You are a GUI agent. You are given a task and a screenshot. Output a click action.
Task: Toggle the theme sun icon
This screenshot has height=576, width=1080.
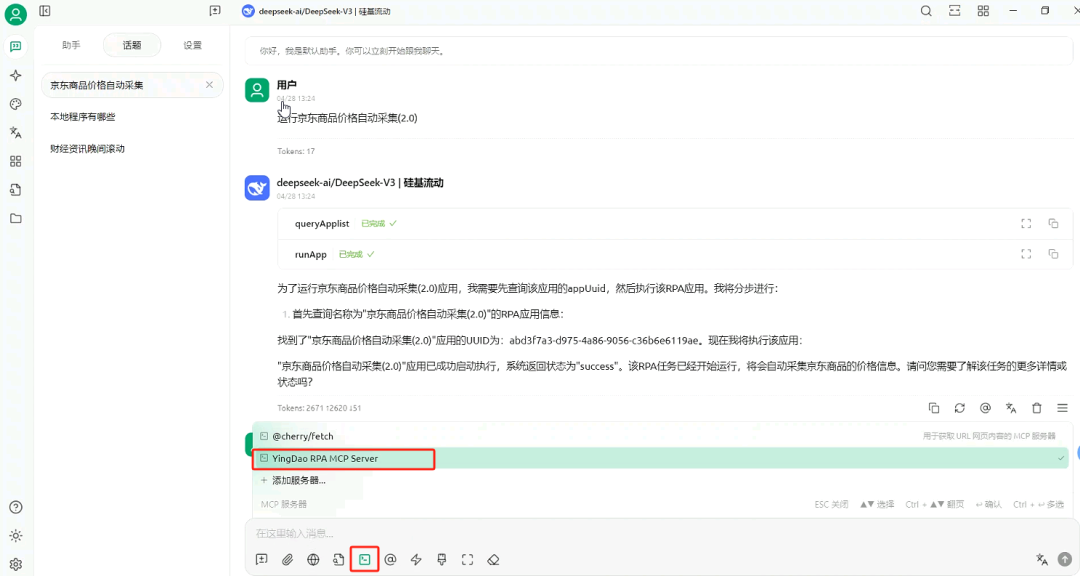click(16, 535)
